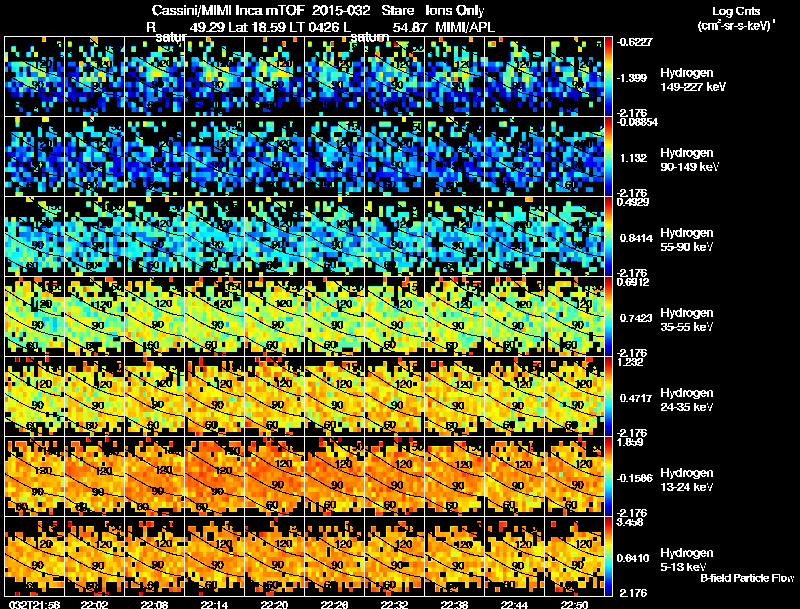Click the 22:26 time axis label
The height and width of the screenshot is (609, 800).
[334, 604]
